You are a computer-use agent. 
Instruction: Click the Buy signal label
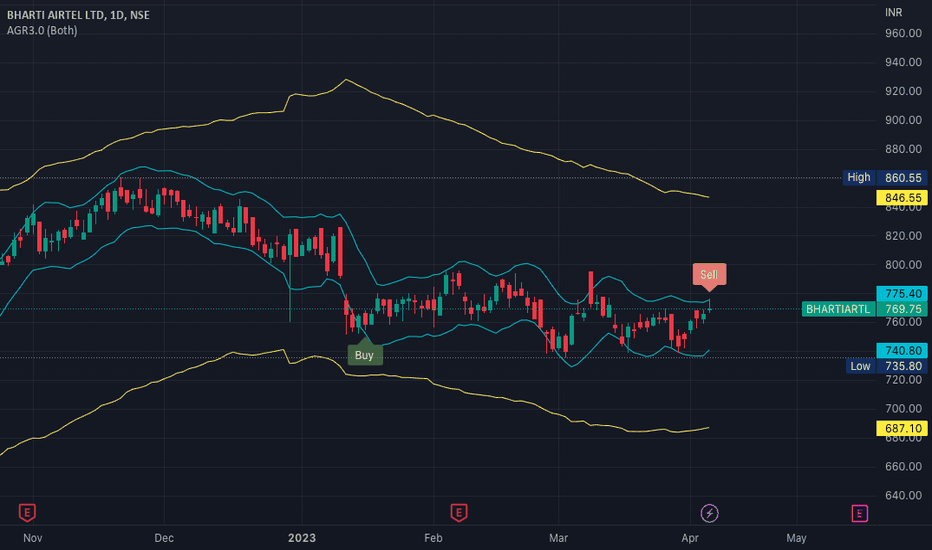click(x=364, y=355)
